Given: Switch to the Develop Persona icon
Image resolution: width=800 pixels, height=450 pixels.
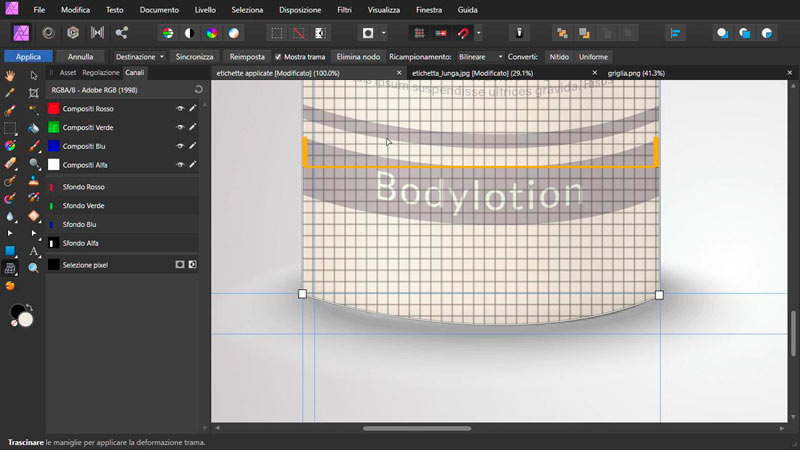Looking at the screenshot, I should click(x=73, y=33).
